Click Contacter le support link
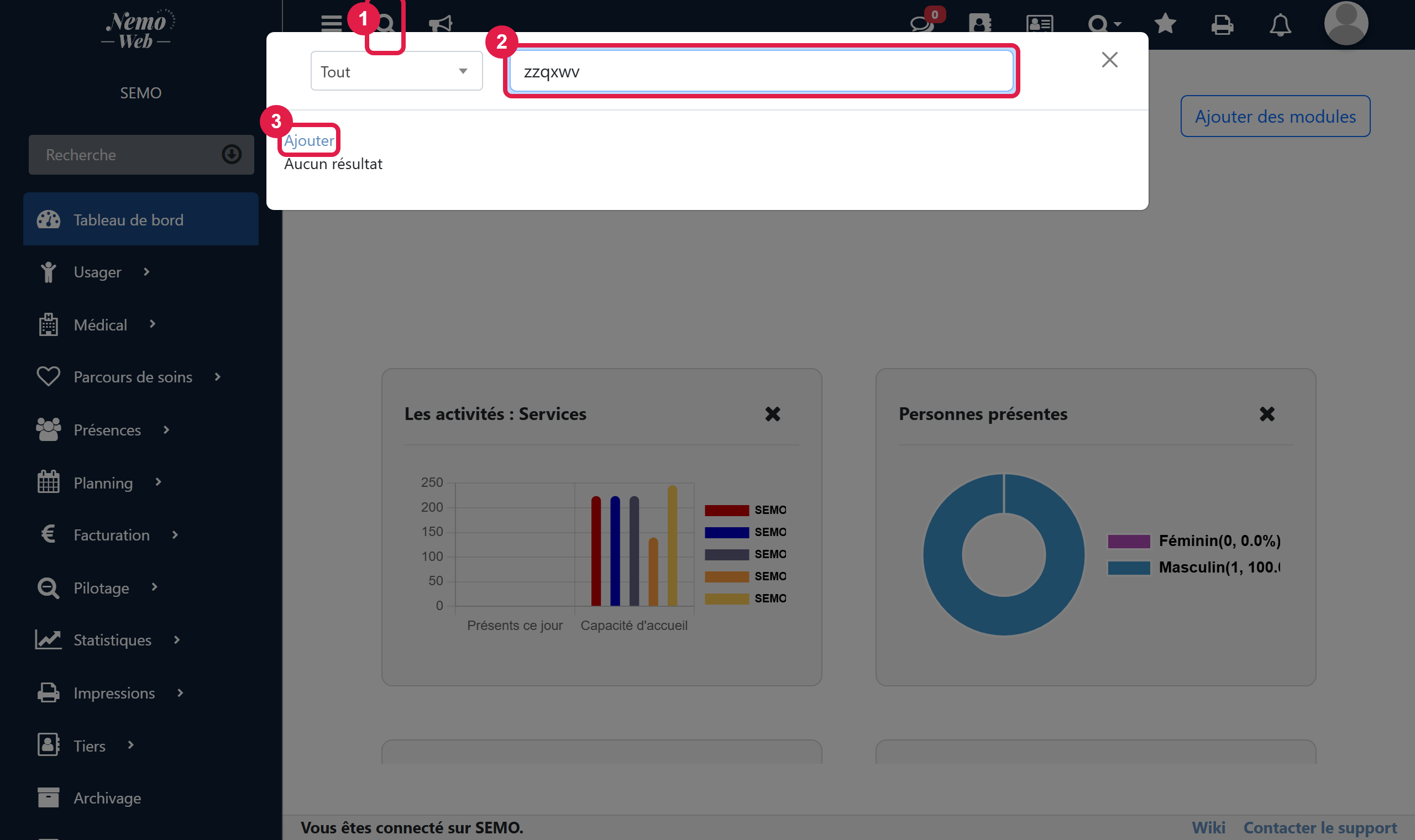The image size is (1415, 840). 1320,827
